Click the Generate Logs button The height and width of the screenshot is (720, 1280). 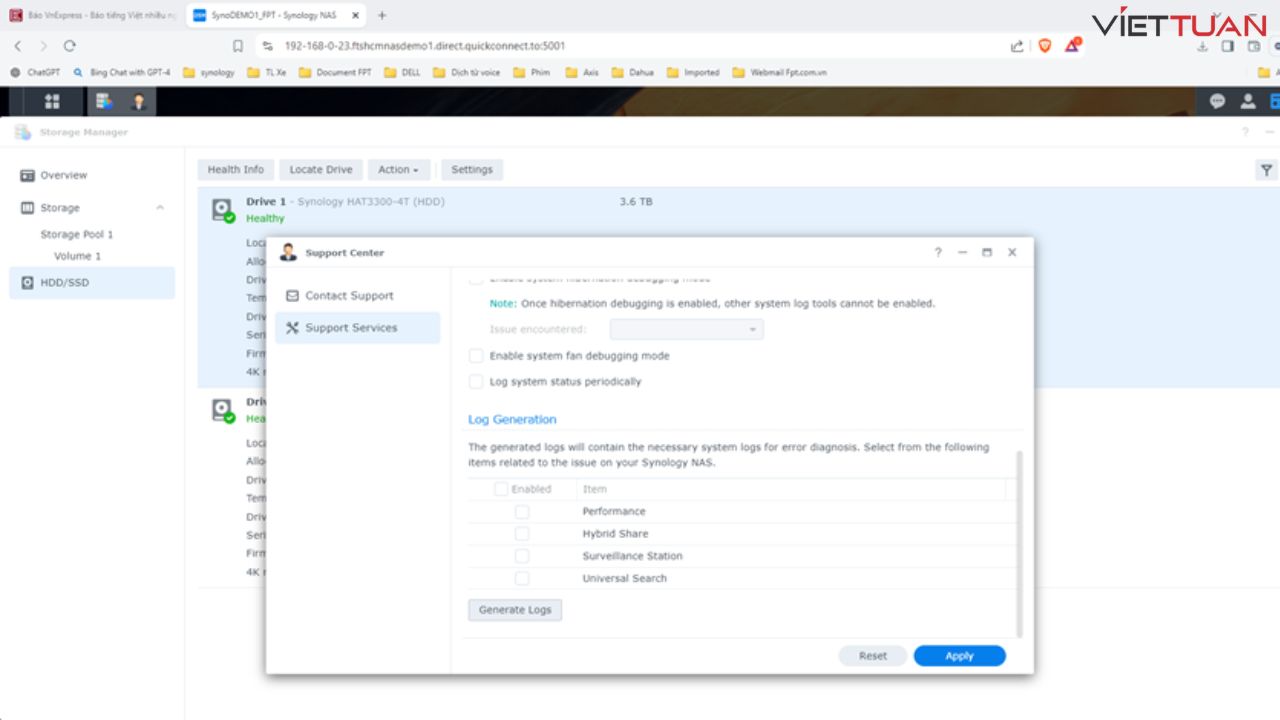click(x=515, y=610)
